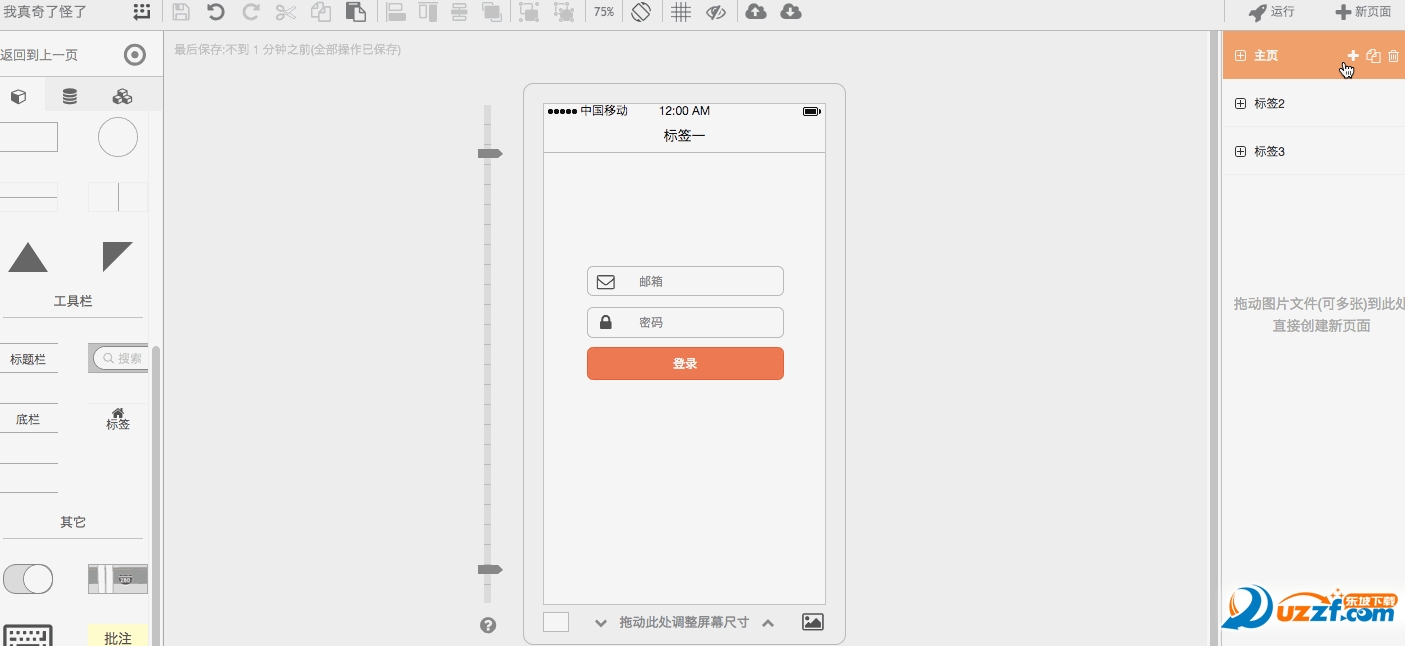Image resolution: width=1405 pixels, height=646 pixels.
Task: Click the distribute center alignment icon
Action: (459, 12)
